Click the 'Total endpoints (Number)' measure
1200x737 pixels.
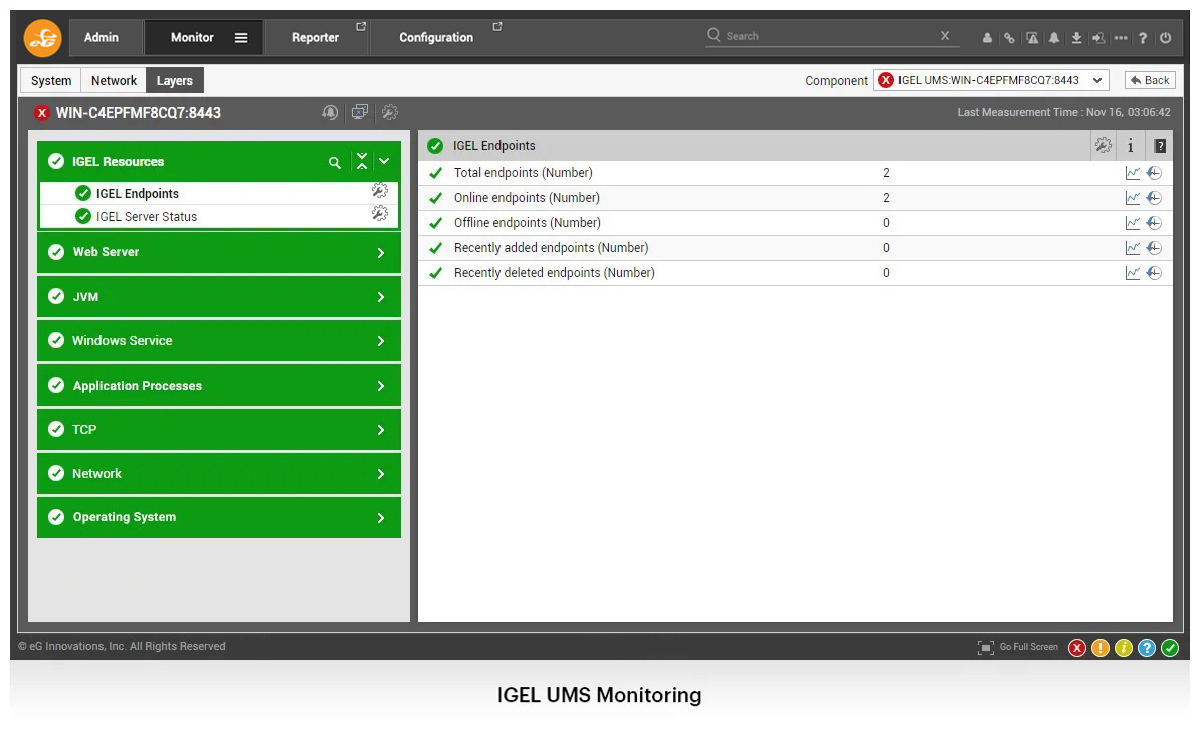pos(523,173)
